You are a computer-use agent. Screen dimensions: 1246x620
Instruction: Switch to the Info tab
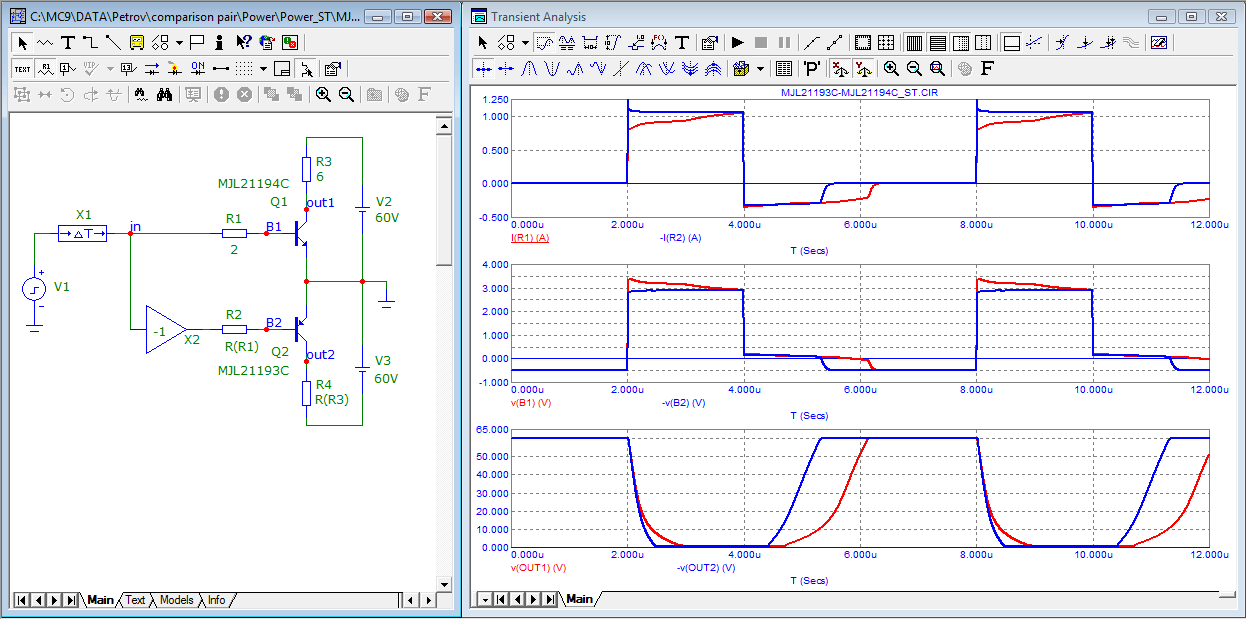216,600
